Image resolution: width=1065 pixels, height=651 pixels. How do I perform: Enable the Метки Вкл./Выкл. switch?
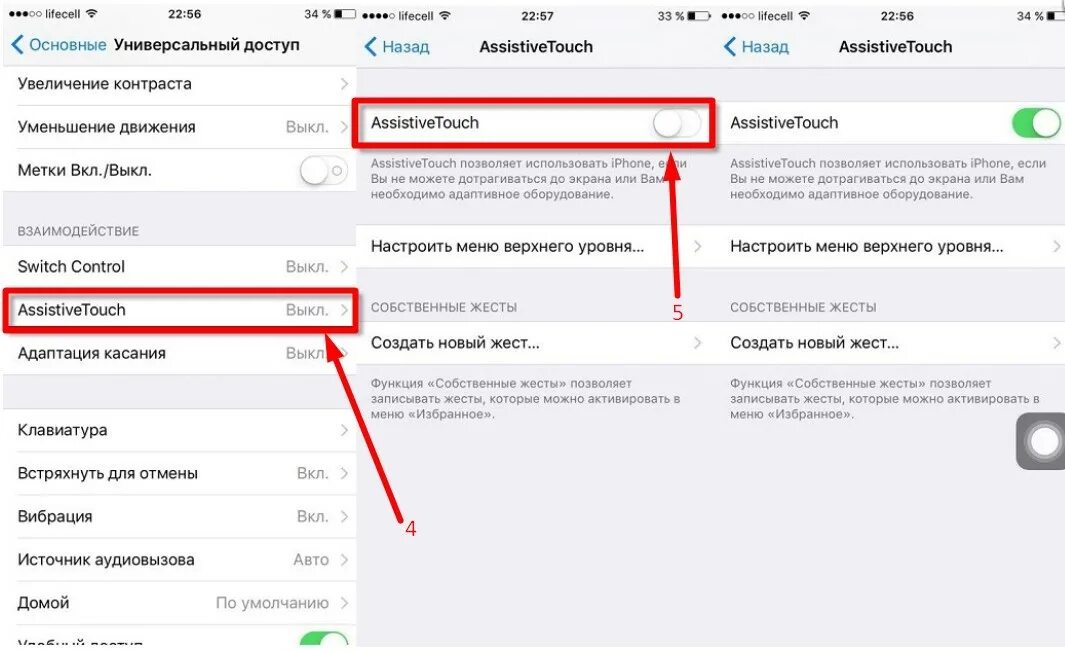[323, 170]
